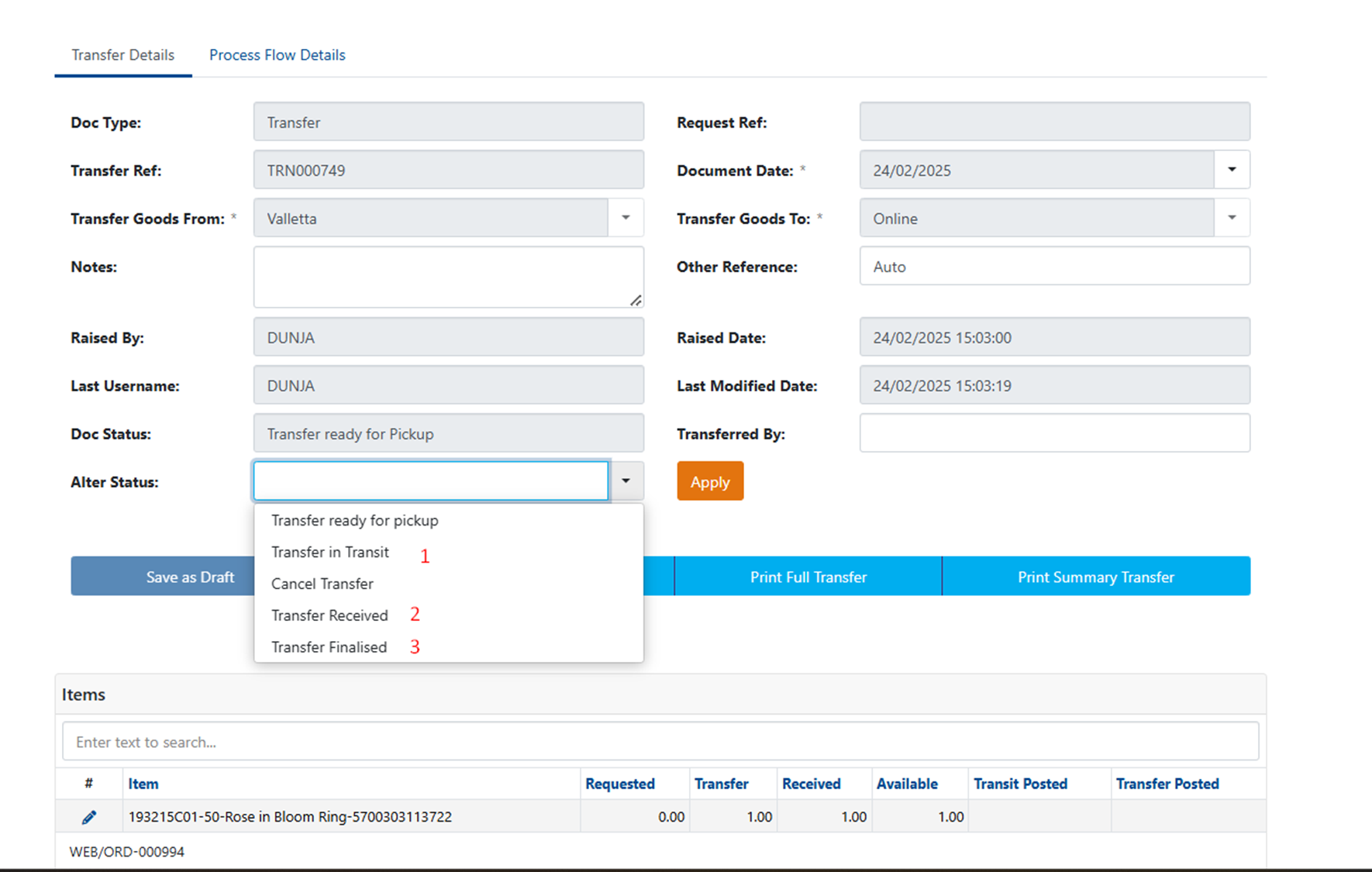Click the Items section heading
The width and height of the screenshot is (1372, 872).
pos(84,694)
